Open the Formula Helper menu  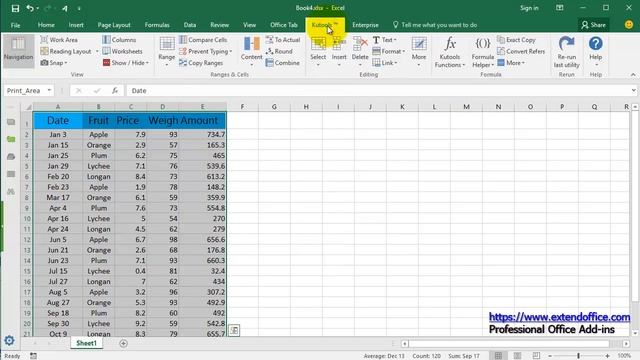(483, 51)
